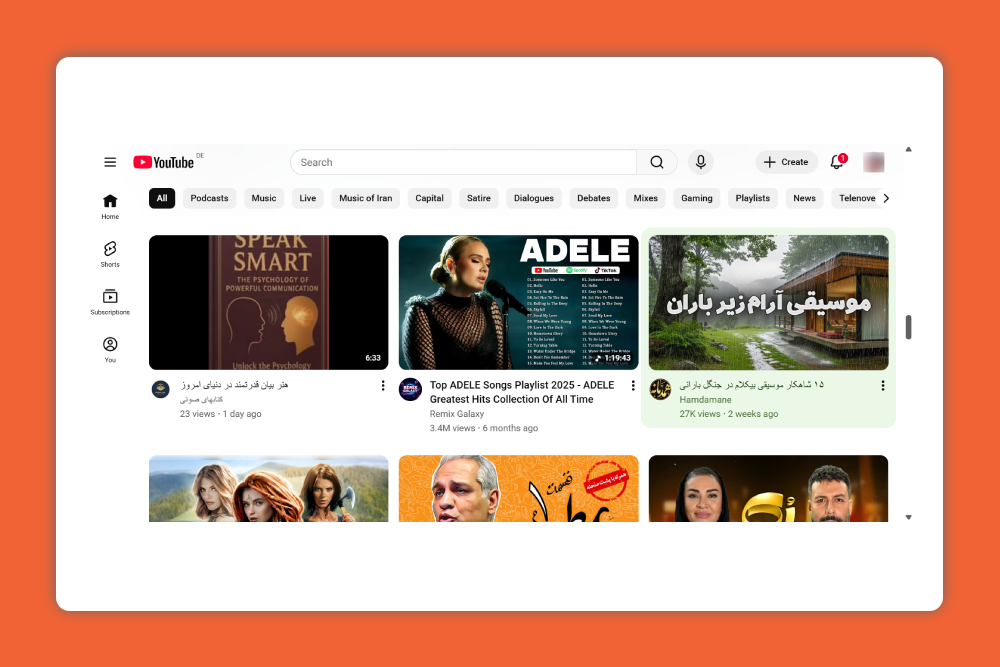
Task: Open Persian title of Hamdamane video
Action: coord(751,385)
